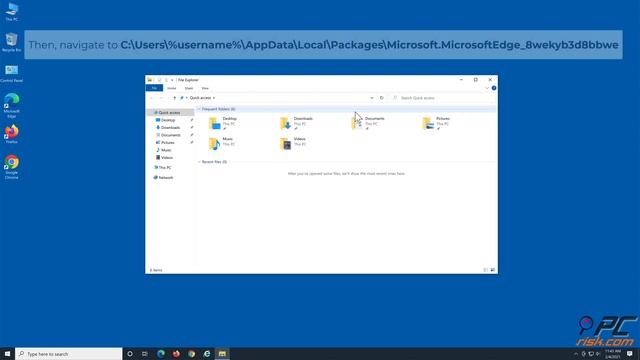Select This PC in navigation pane
The image size is (640, 360).
pyautogui.click(x=164, y=168)
